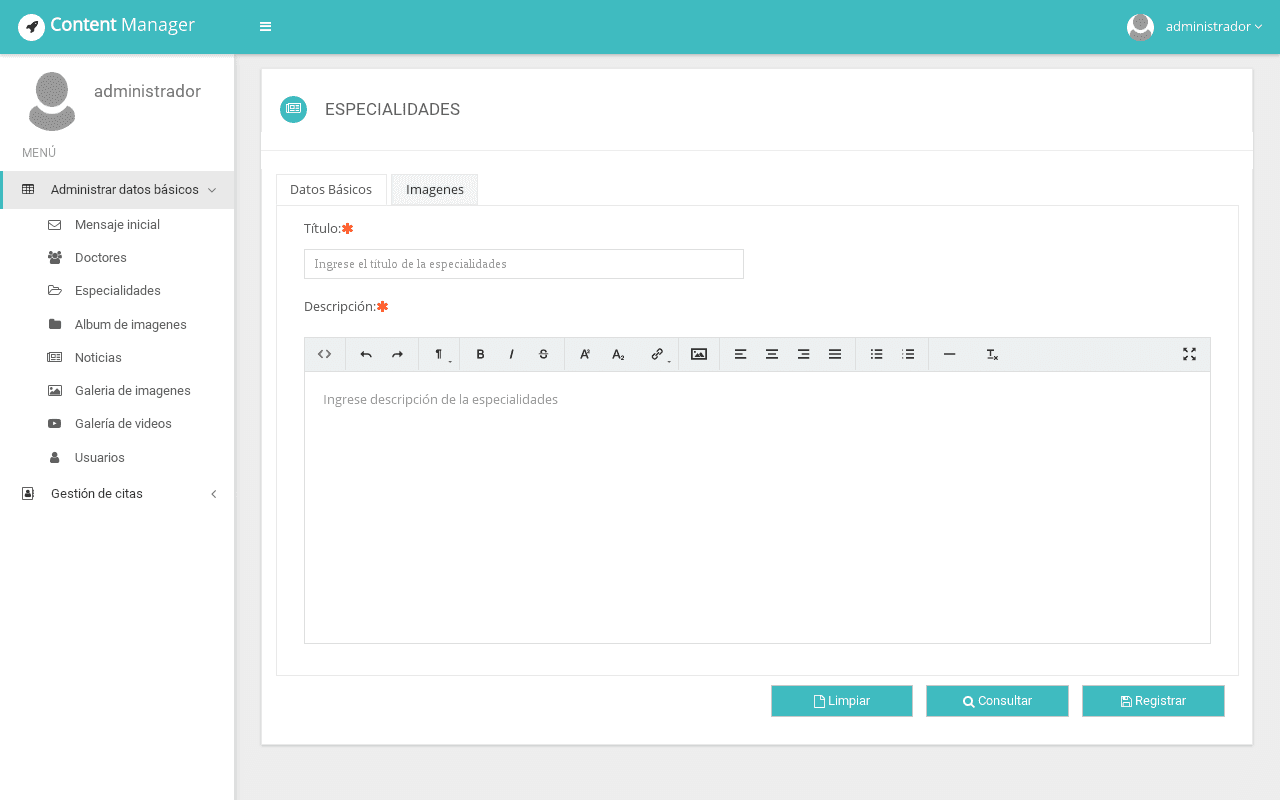Toggle bold text formatting
1280x800 pixels.
coord(480,354)
